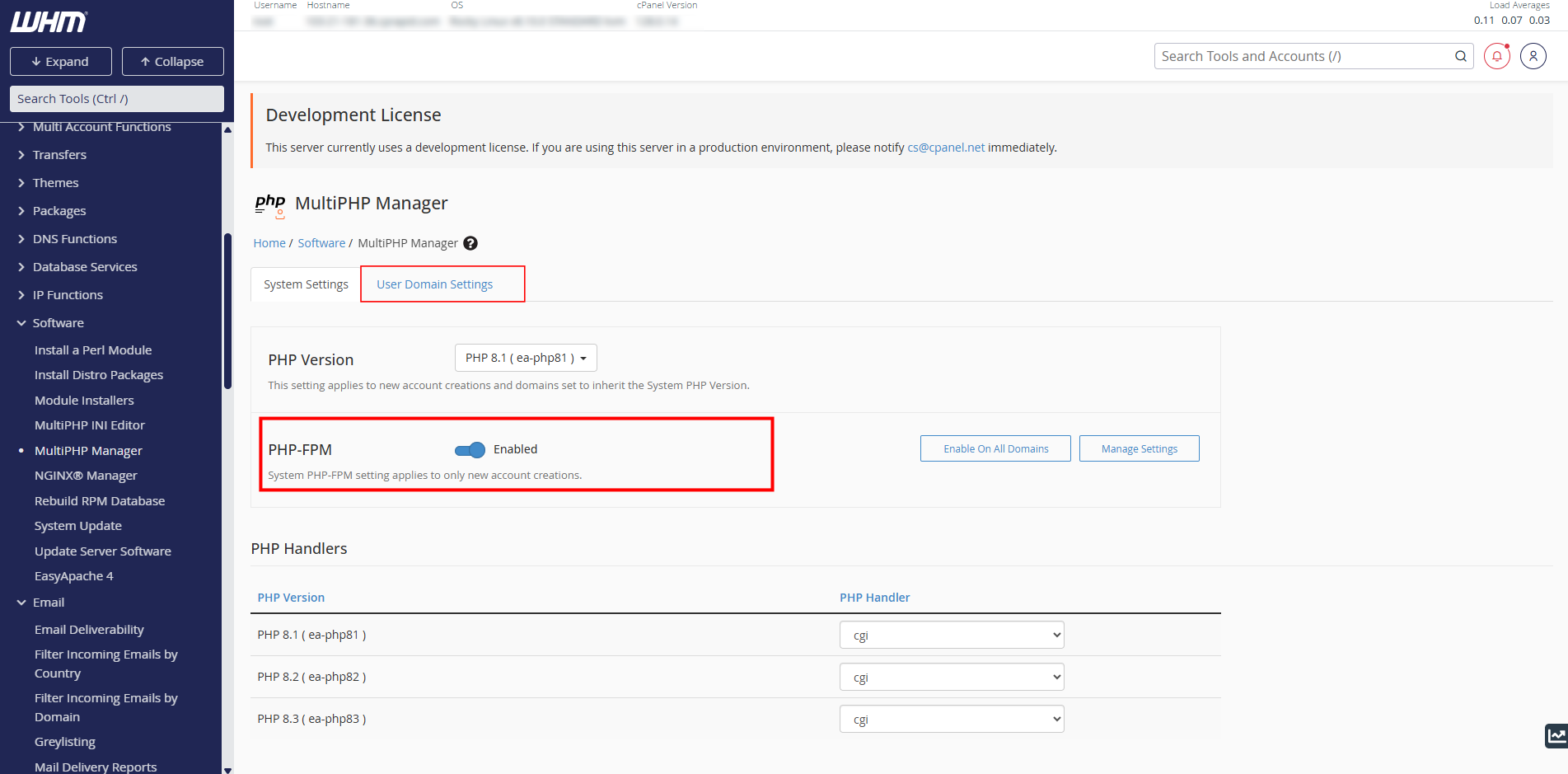Image resolution: width=1568 pixels, height=774 pixels.
Task: Follow the Software breadcrumb link
Action: (321, 243)
